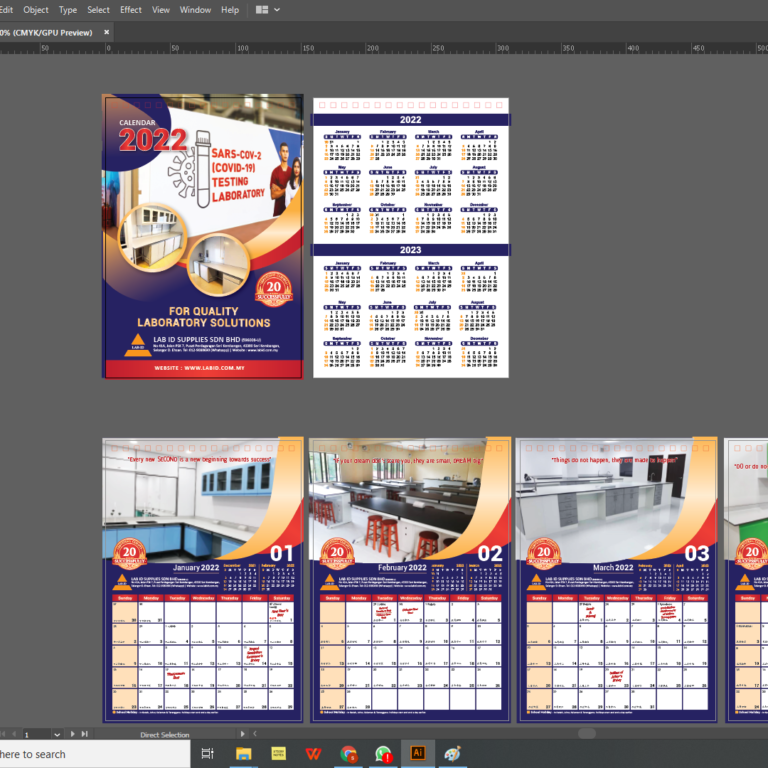Open Google Chrome from the taskbar
The width and height of the screenshot is (768, 768).
[348, 754]
